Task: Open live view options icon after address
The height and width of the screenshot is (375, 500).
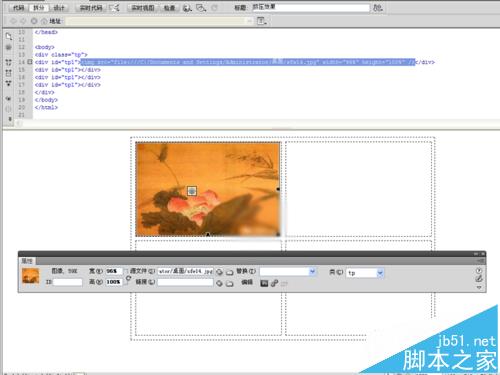Action: 262,21
